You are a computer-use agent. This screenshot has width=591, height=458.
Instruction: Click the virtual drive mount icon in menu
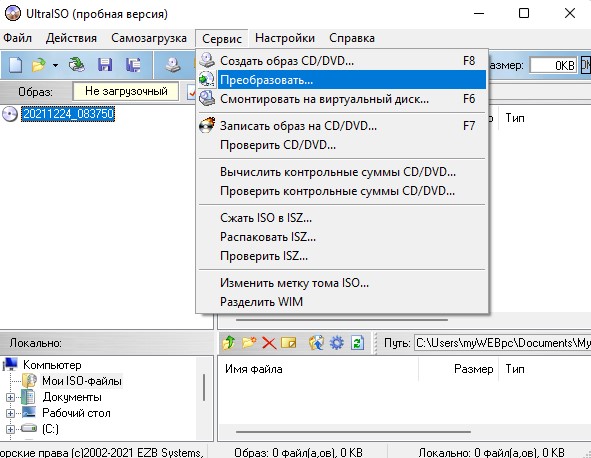[207, 99]
